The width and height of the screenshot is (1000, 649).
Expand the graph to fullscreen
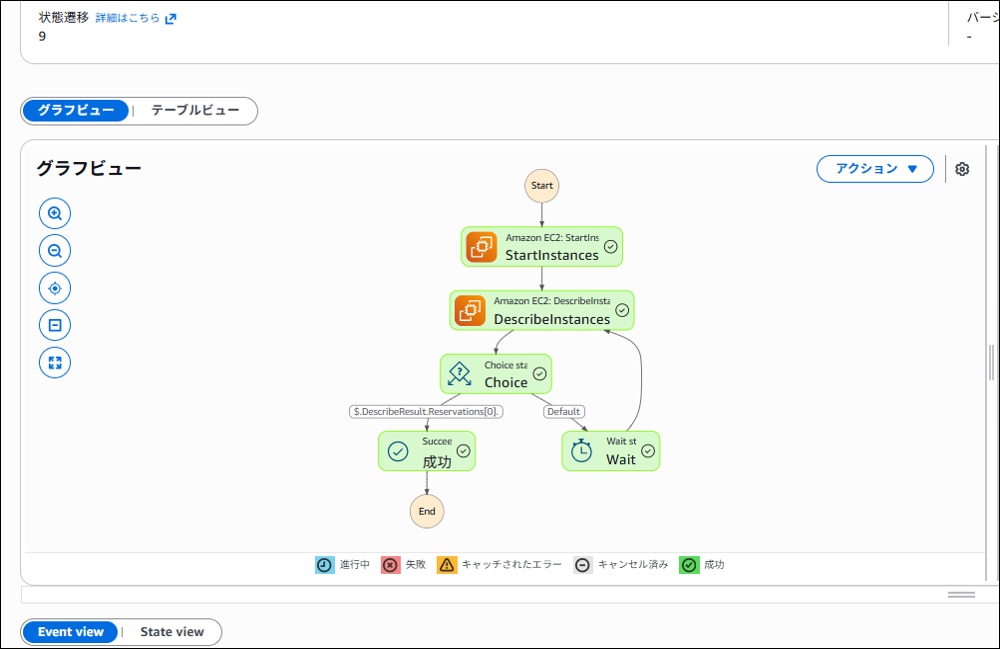tap(55, 362)
